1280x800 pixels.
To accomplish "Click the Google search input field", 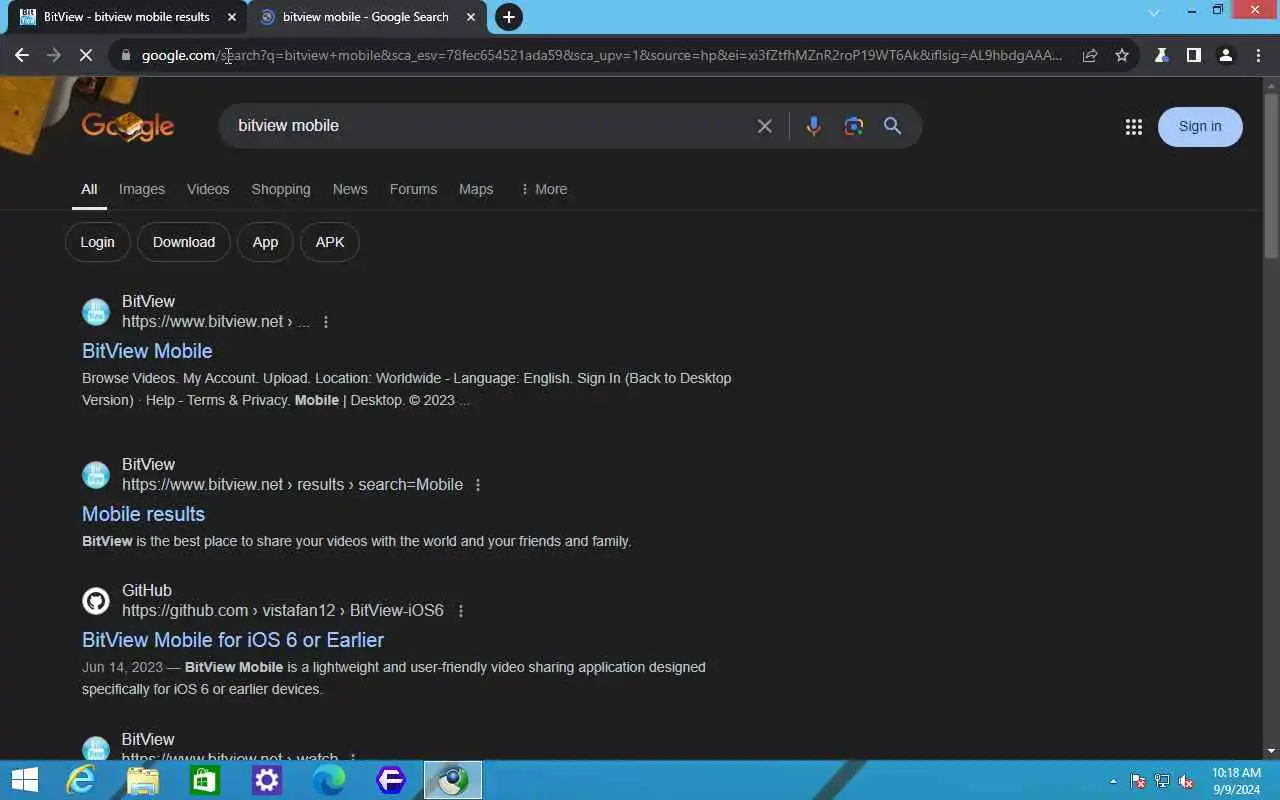I will coord(490,126).
